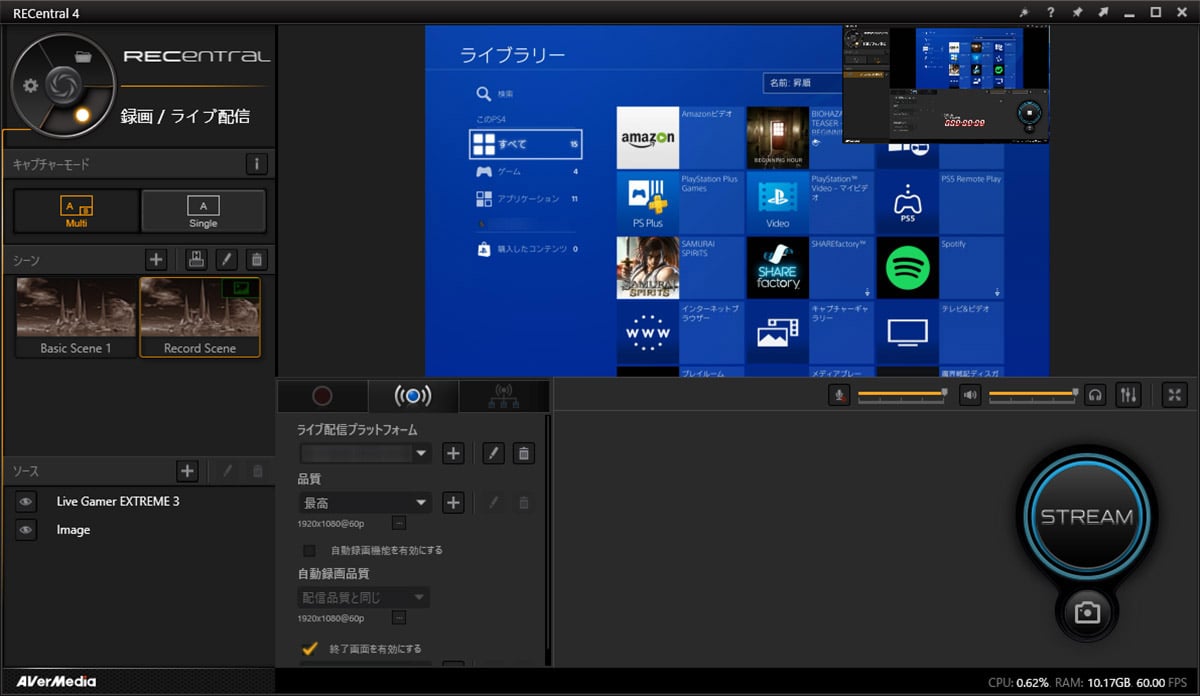Add a new scene with the plus button
This screenshot has height=696, width=1200.
(156, 260)
